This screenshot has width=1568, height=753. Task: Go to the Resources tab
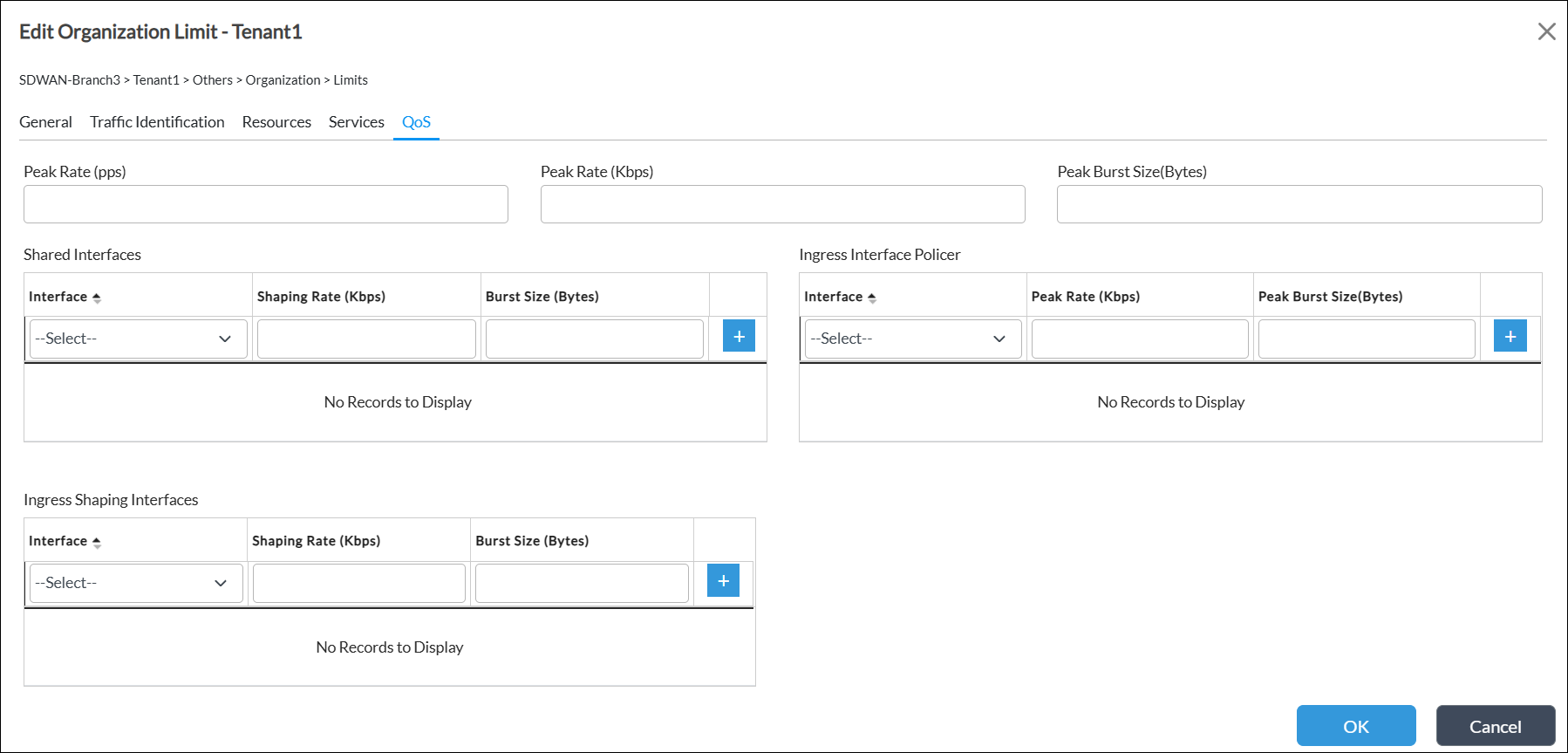click(276, 122)
